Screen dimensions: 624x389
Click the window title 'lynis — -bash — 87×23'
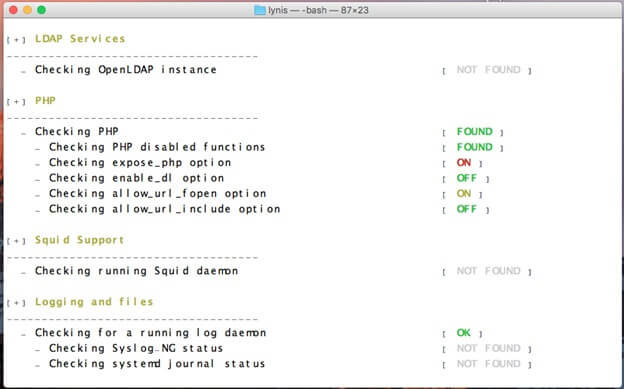(x=318, y=10)
